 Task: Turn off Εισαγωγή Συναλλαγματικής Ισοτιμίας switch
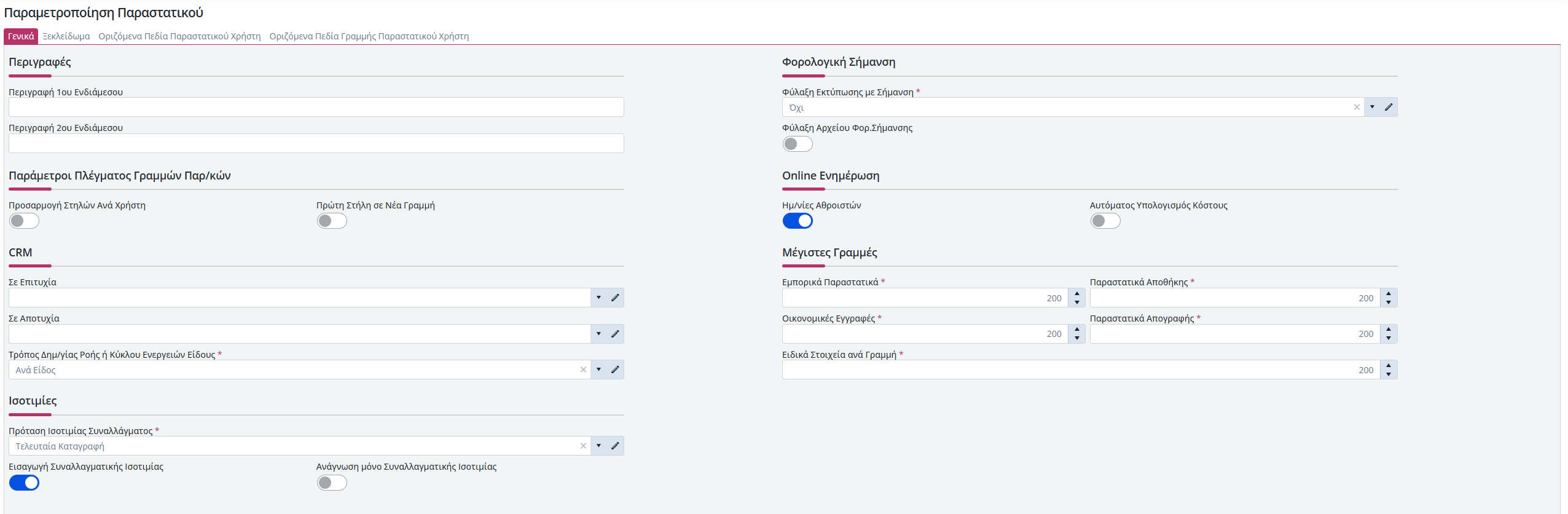24,483
